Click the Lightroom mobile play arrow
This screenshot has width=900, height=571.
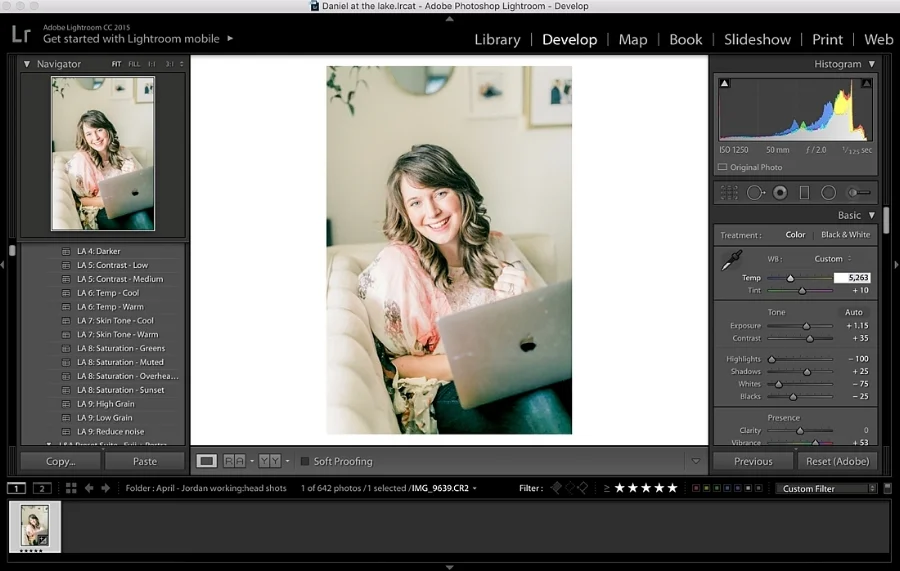tap(230, 38)
